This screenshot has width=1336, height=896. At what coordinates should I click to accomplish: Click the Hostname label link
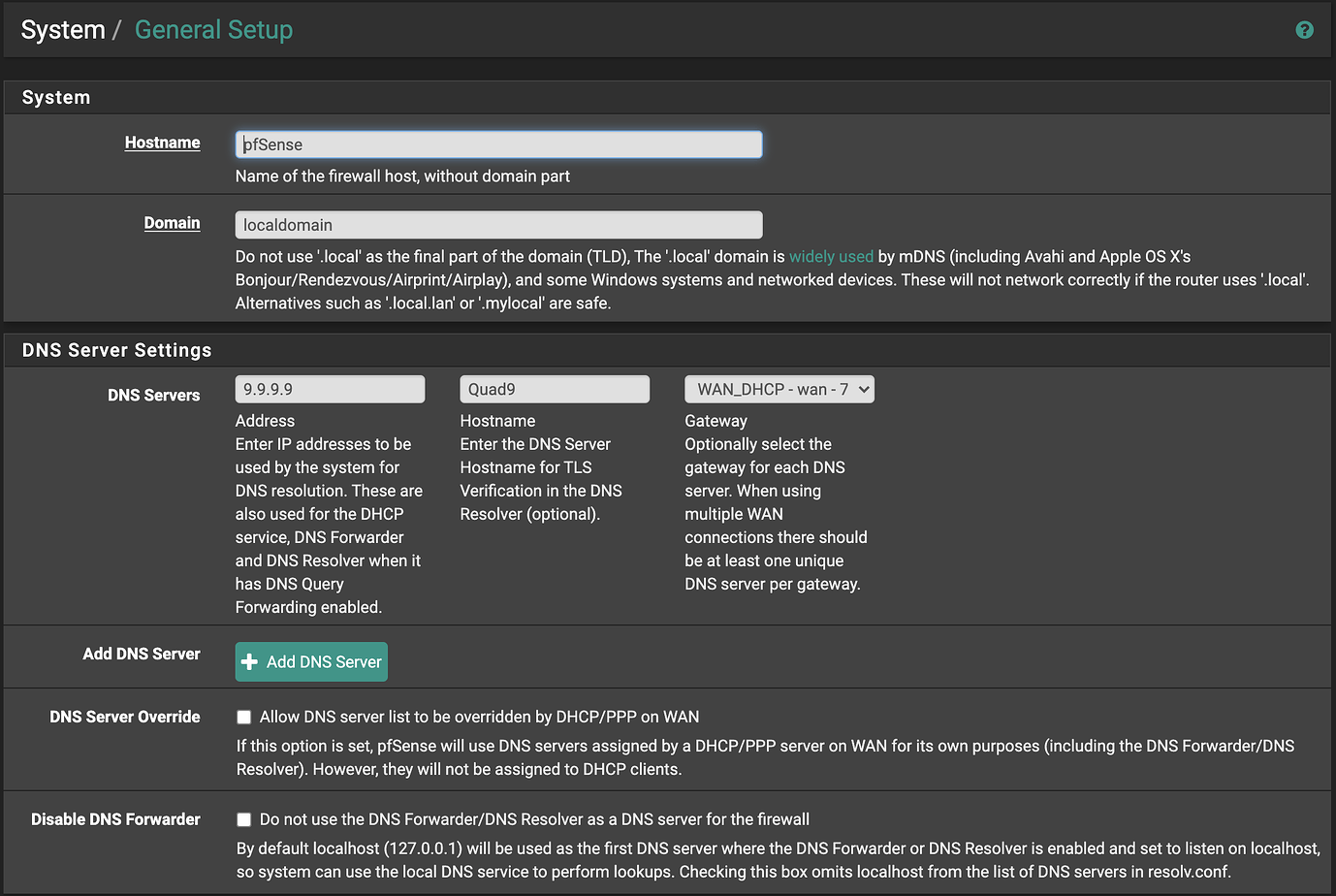(x=162, y=143)
